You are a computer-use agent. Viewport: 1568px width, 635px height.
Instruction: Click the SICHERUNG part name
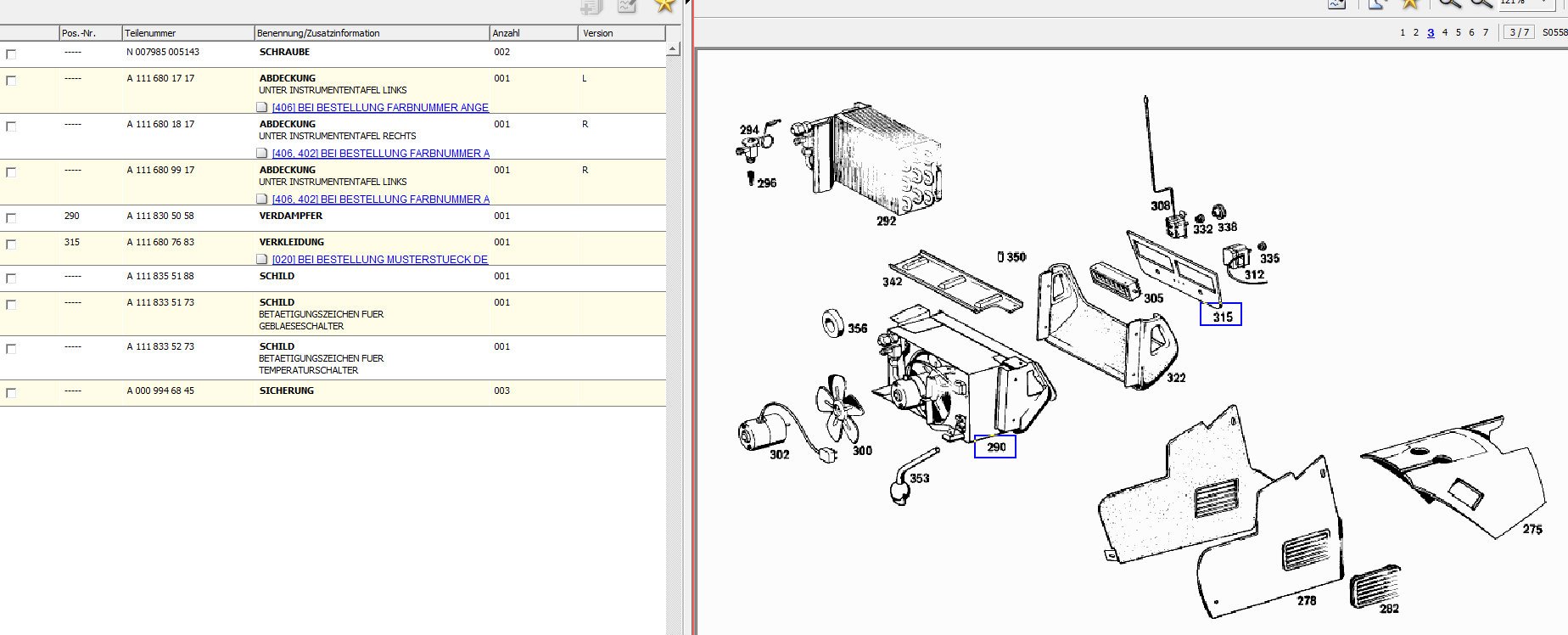click(286, 391)
